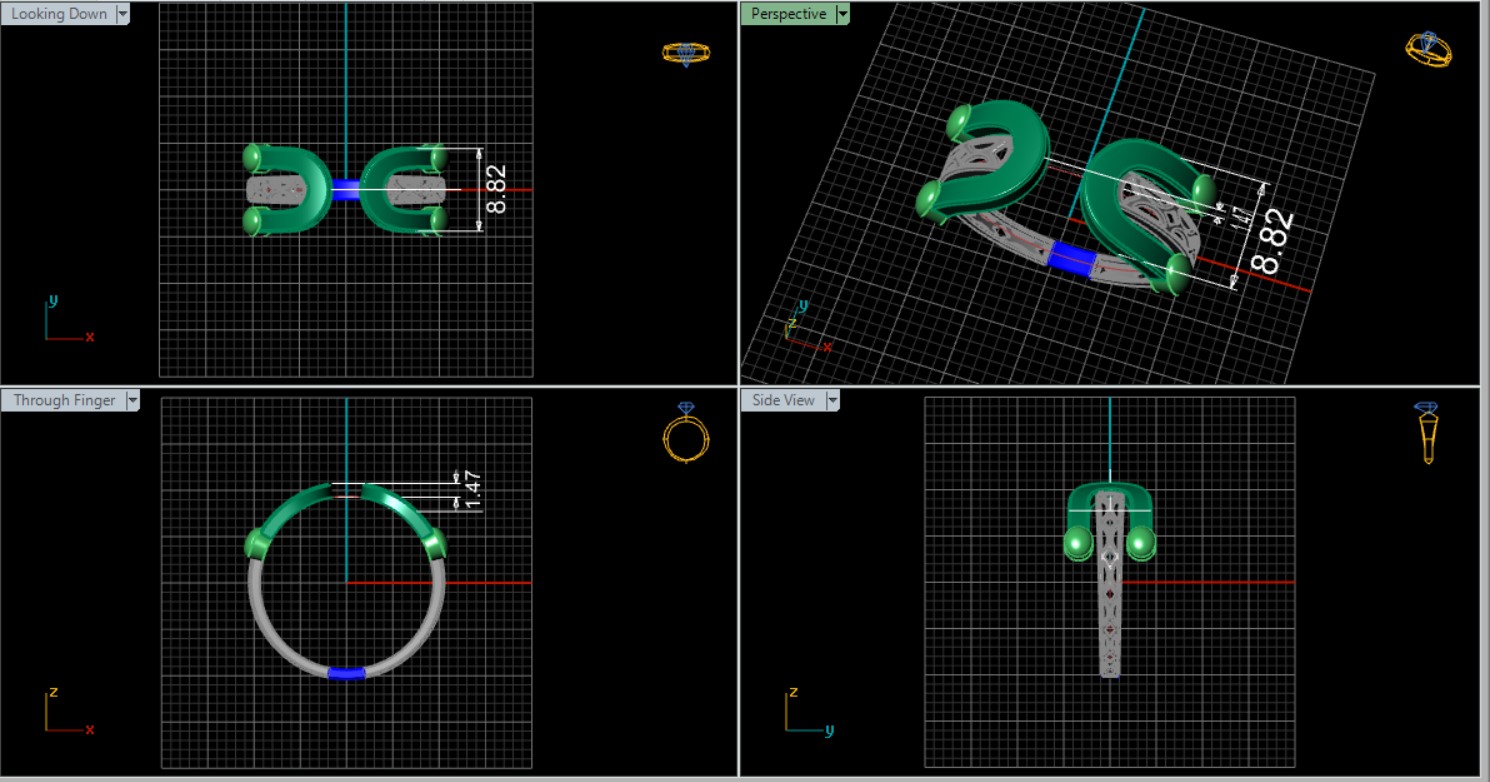Screen dimensions: 1490x782
Task: Select the blue band segment in Through Finger view
Action: point(346,673)
